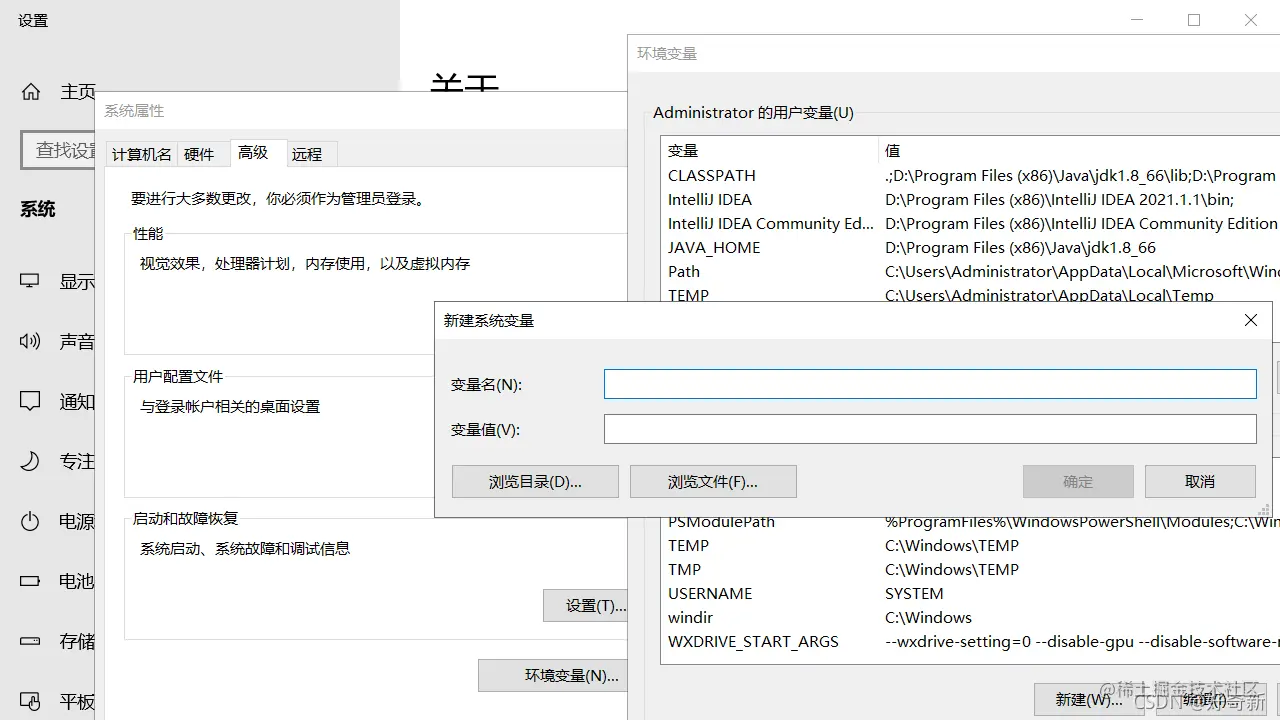Image resolution: width=1280 pixels, height=720 pixels.
Task: Click the Display monitor icon in Settings
Action: [30, 282]
